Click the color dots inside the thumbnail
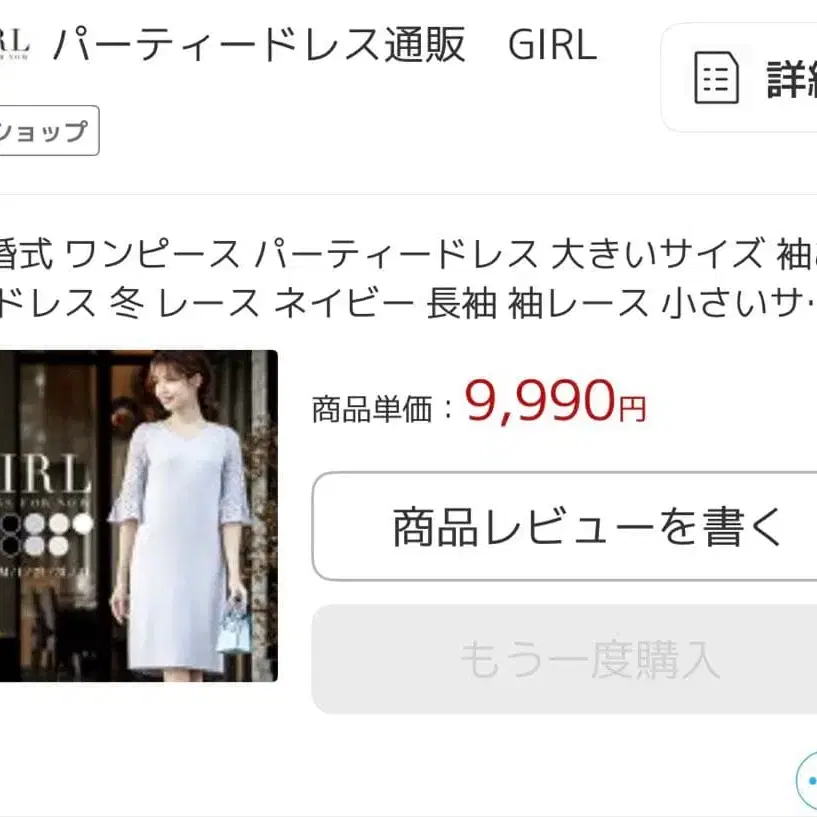 (47, 534)
